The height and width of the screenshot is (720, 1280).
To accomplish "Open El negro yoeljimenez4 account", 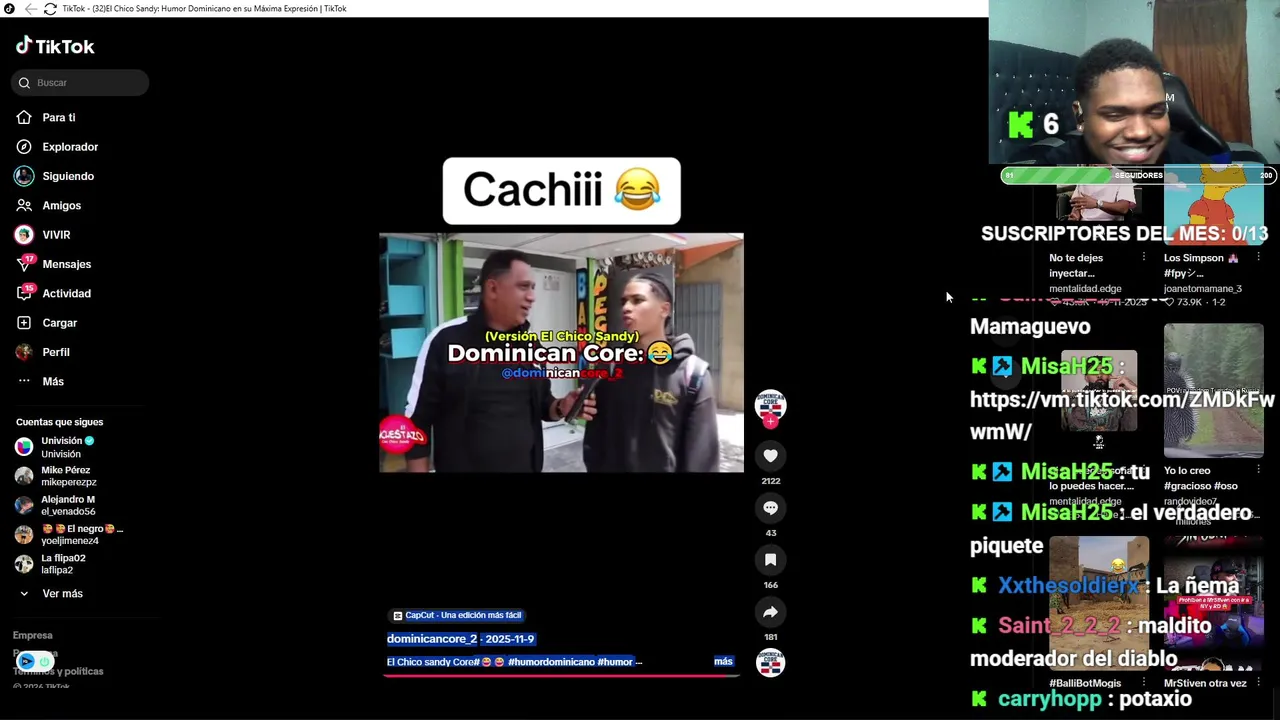I will (70, 535).
